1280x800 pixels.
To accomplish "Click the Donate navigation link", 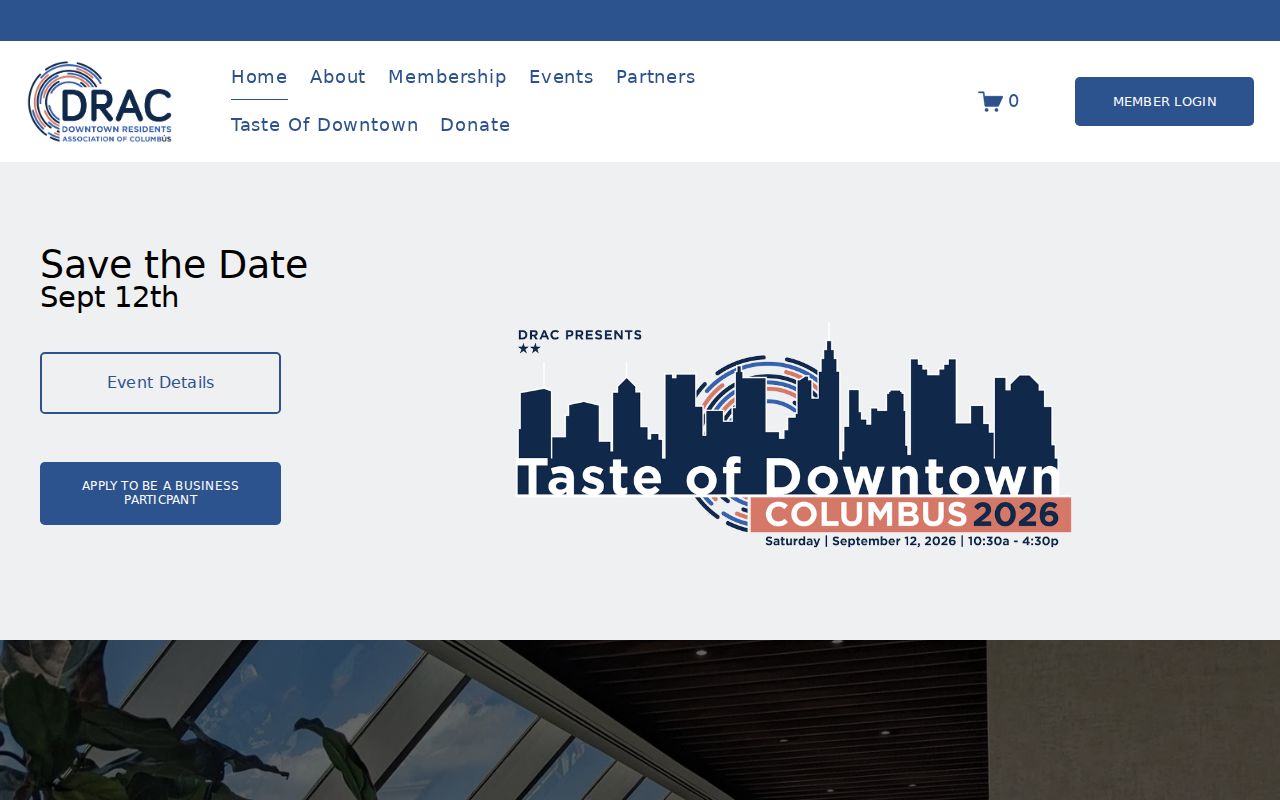I will [x=475, y=125].
